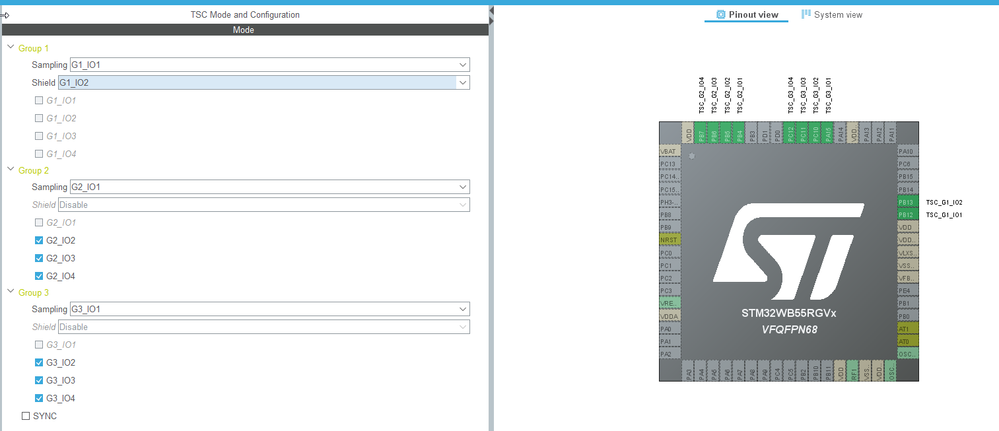Open the Group 2 Shield dropdown
This screenshot has width=999, height=431.
point(264,205)
